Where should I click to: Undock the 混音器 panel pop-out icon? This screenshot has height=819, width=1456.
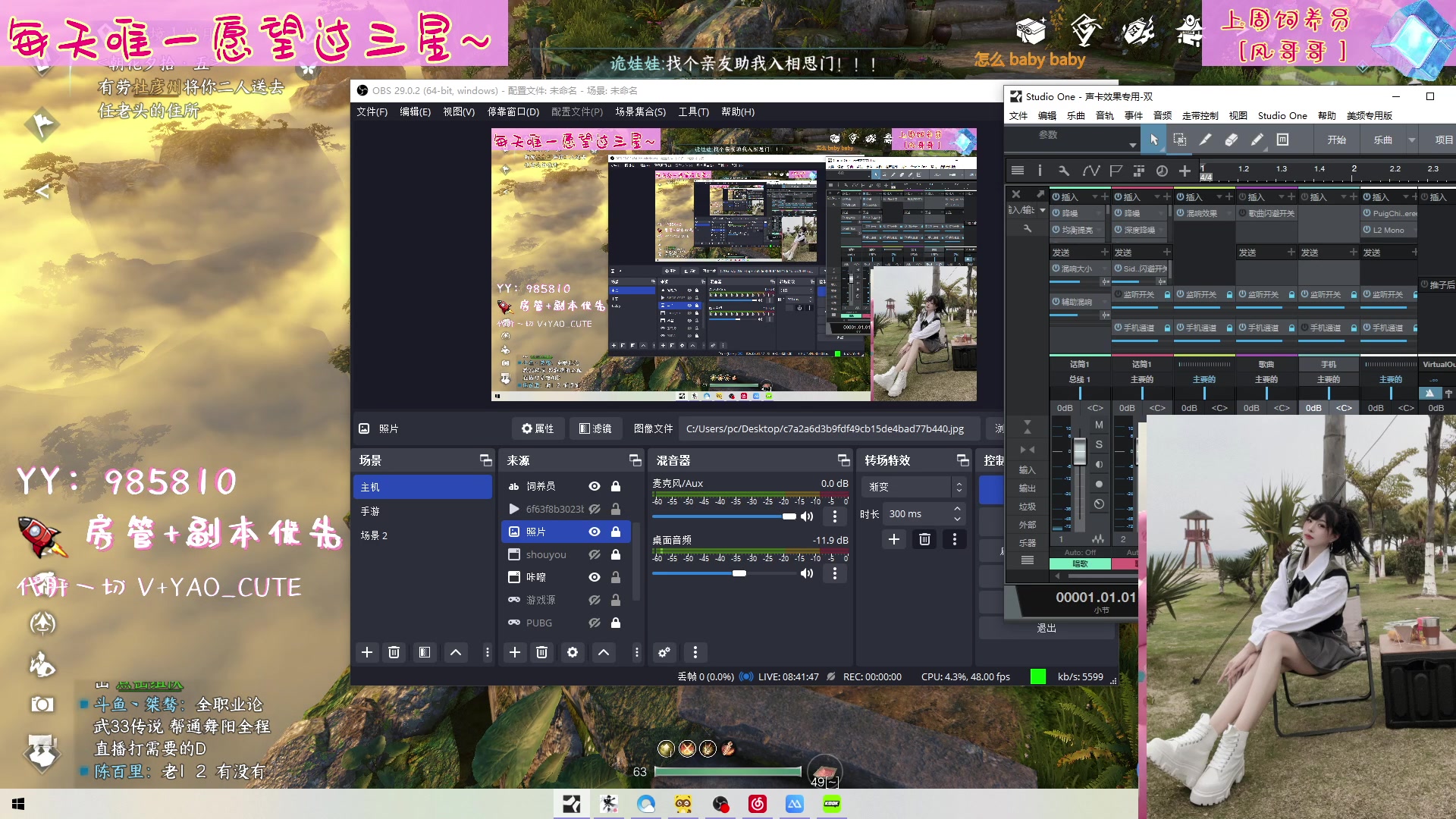[843, 460]
